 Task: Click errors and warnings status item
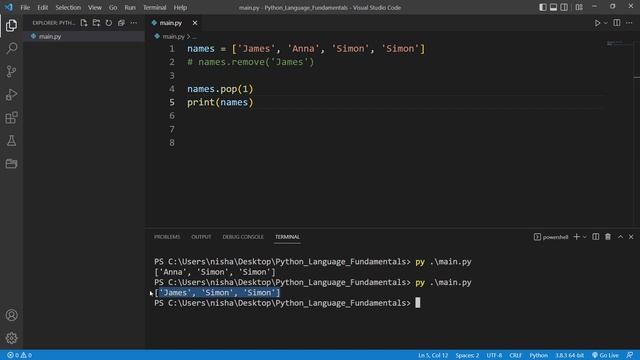(19, 355)
